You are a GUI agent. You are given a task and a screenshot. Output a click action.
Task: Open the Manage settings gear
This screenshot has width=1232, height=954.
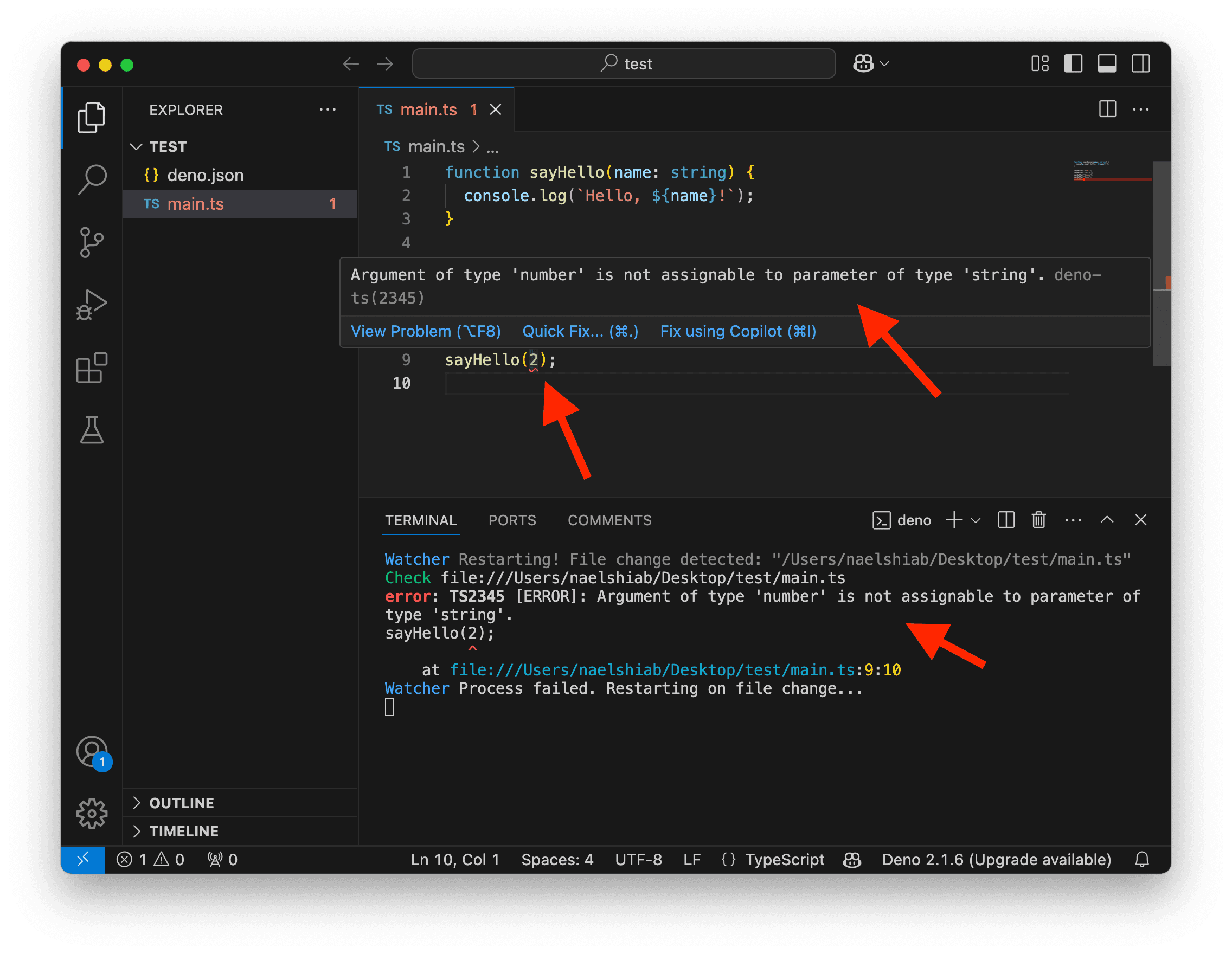(x=92, y=814)
